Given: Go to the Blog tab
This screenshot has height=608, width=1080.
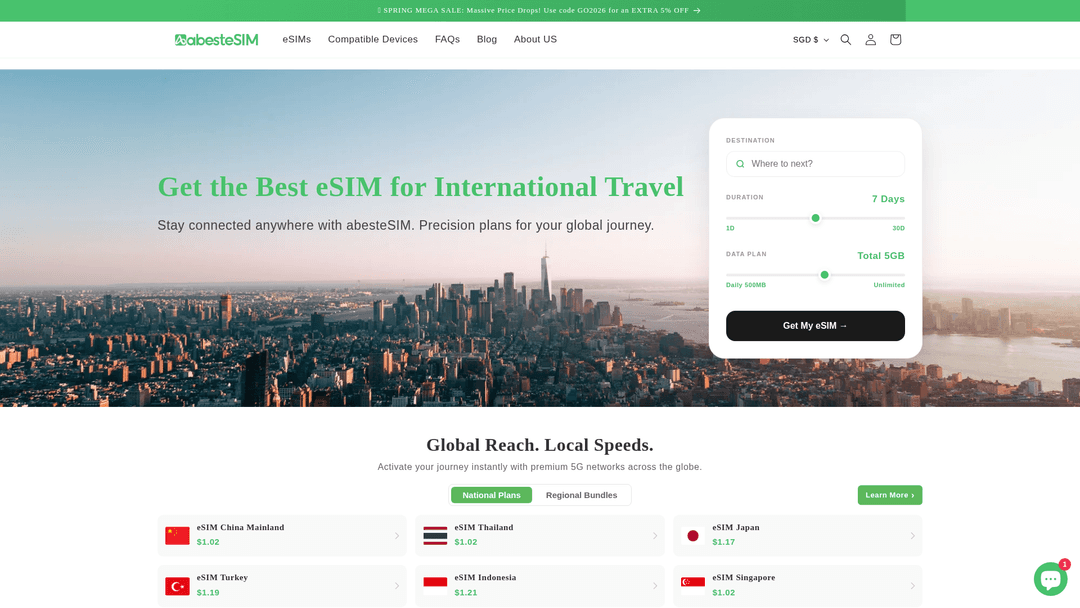Looking at the screenshot, I should coord(487,39).
